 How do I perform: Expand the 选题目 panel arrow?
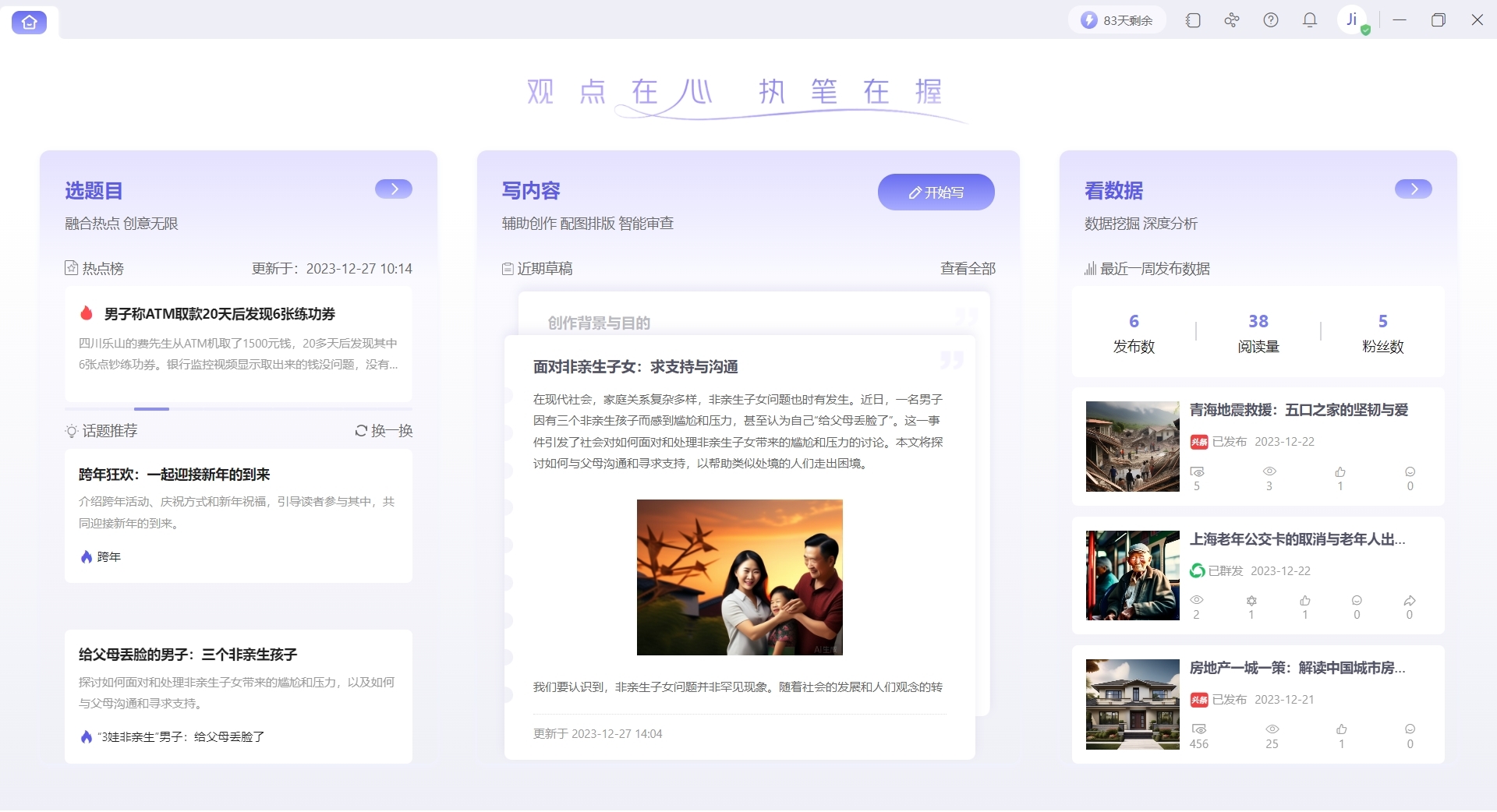[394, 189]
